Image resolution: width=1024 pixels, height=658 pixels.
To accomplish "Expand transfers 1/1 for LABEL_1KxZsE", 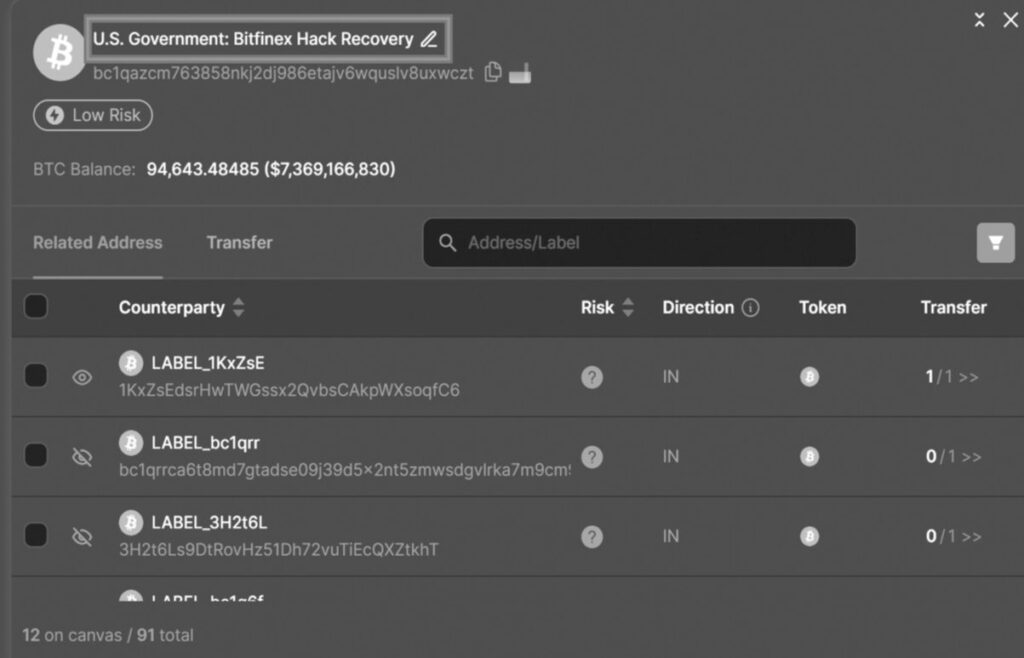I will click(952, 377).
